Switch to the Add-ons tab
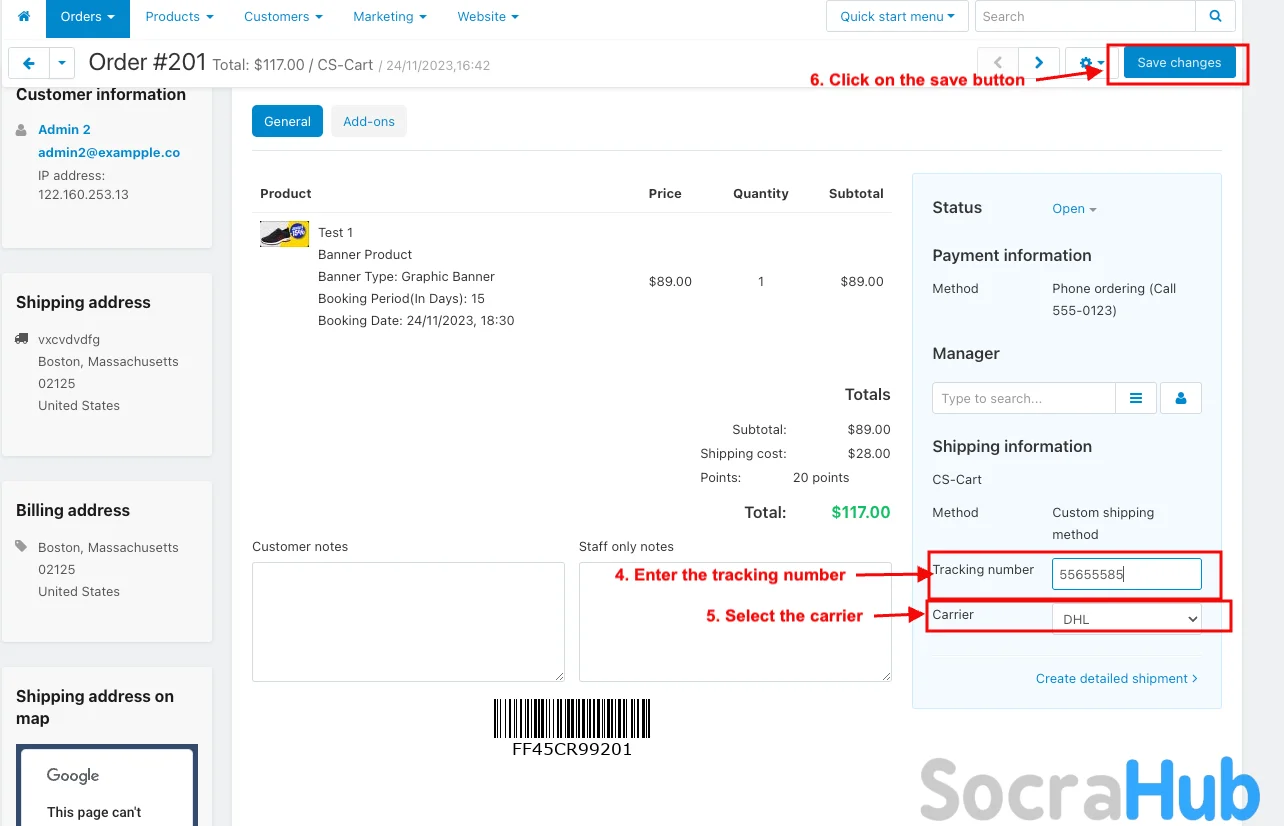 tap(369, 121)
